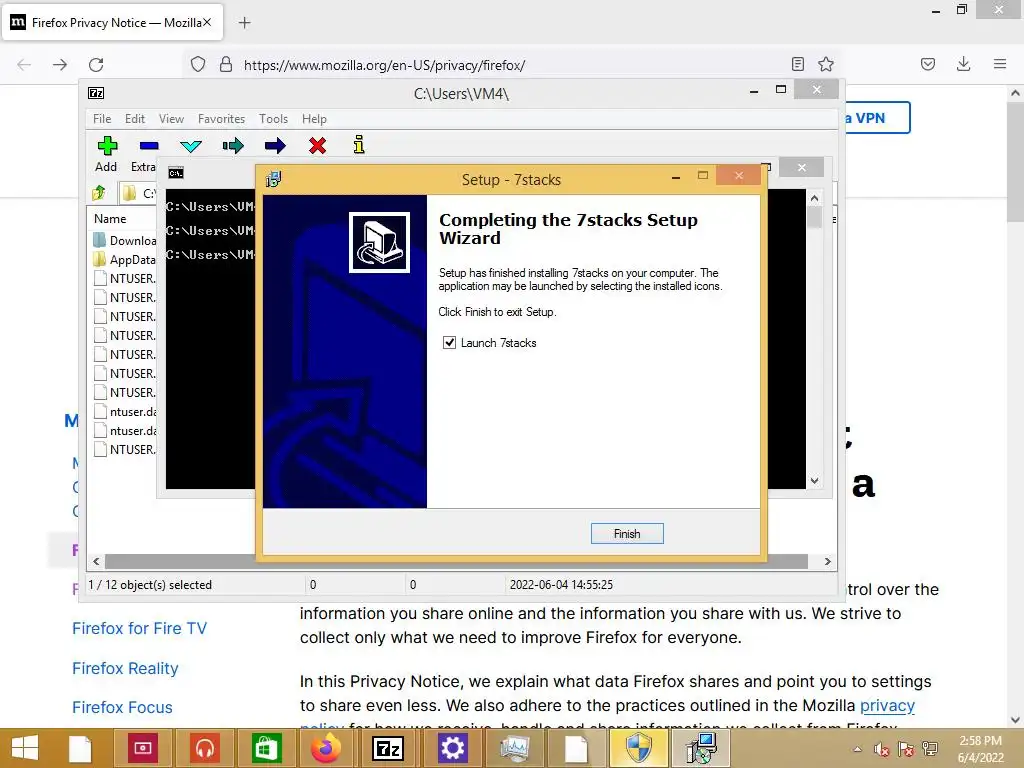Click the Windows Store taskbar icon
Viewport: 1024px width, 768px height.
click(264, 748)
